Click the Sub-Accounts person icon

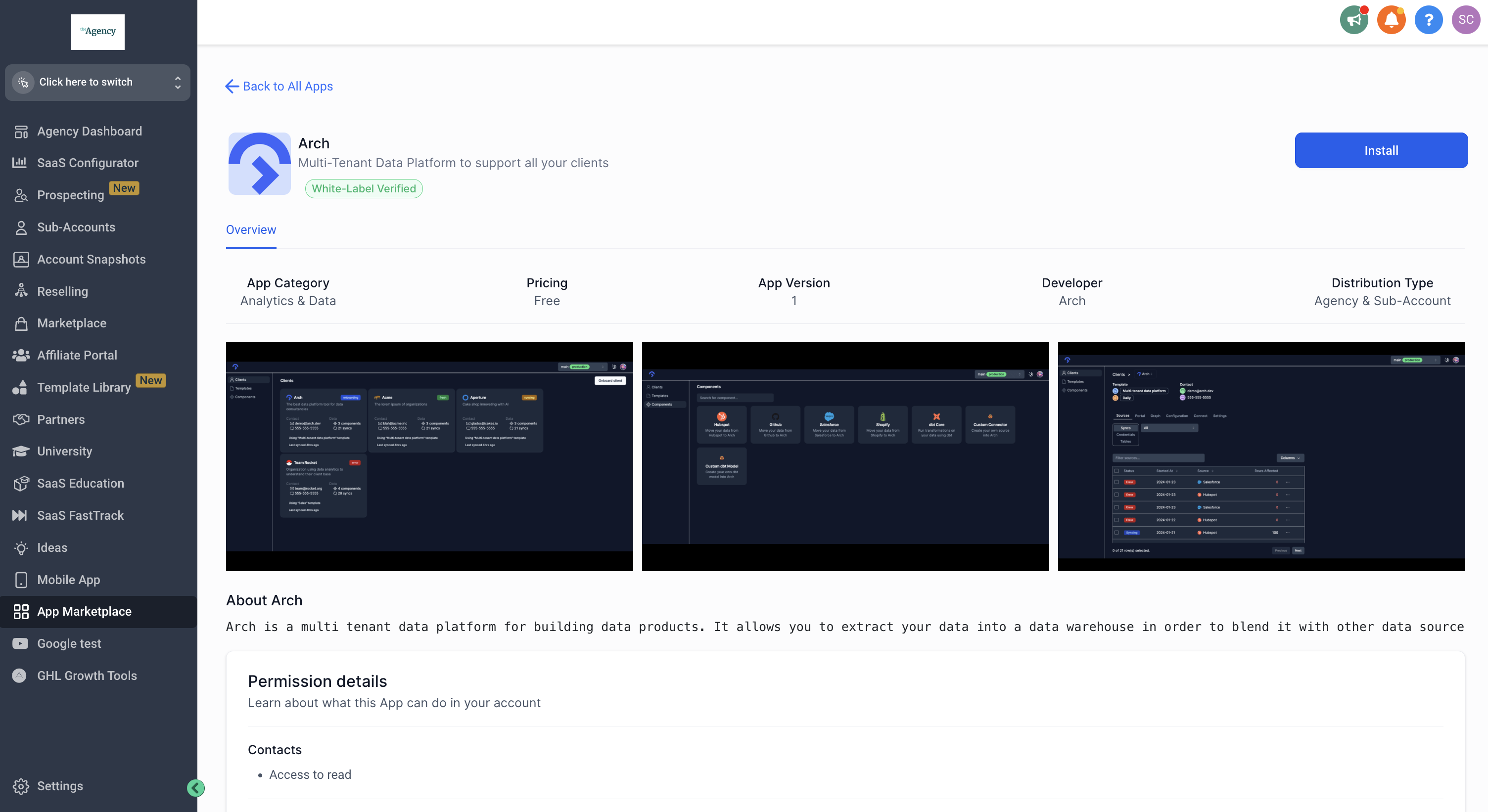click(x=21, y=227)
